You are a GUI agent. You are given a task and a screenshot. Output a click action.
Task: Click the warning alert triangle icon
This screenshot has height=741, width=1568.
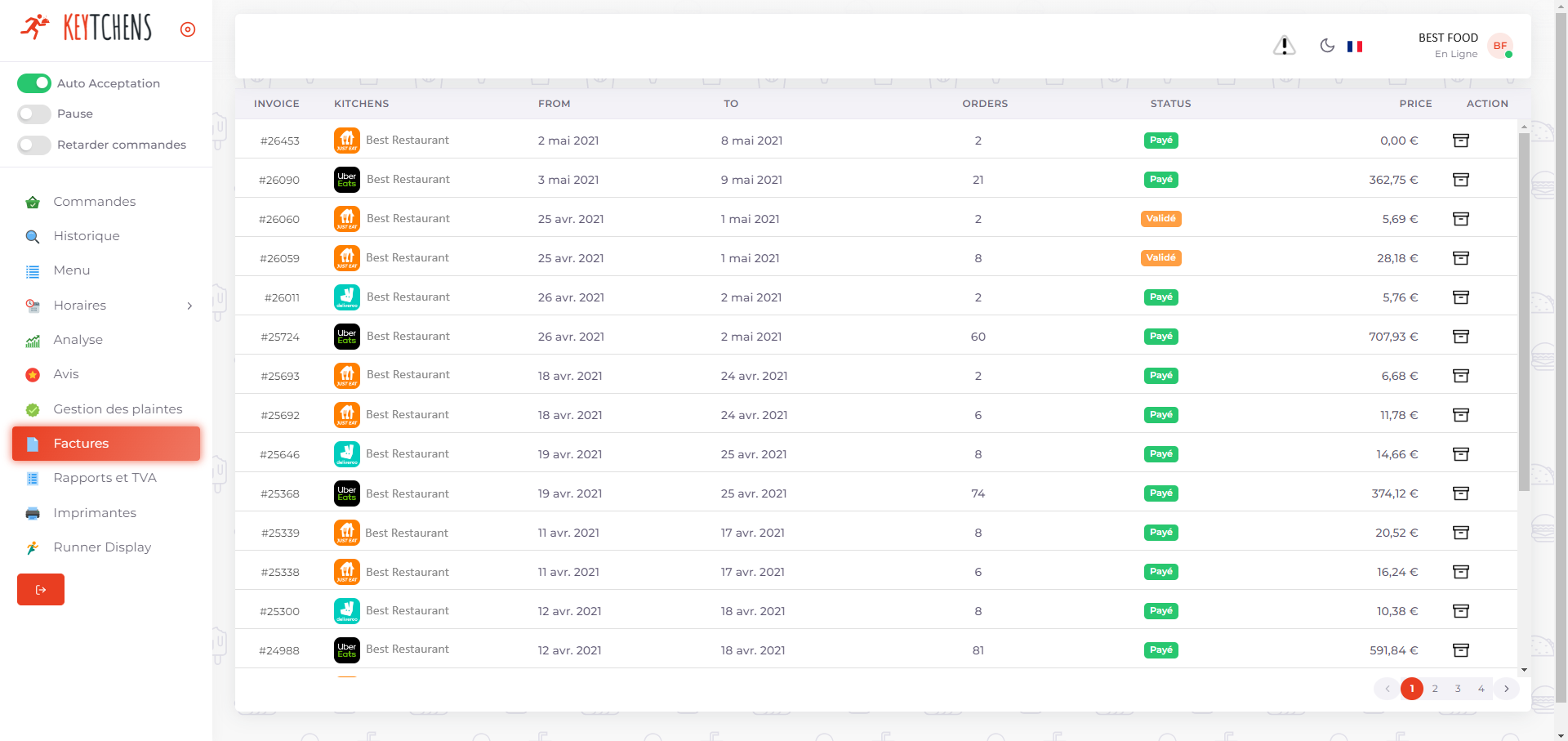click(x=1284, y=46)
